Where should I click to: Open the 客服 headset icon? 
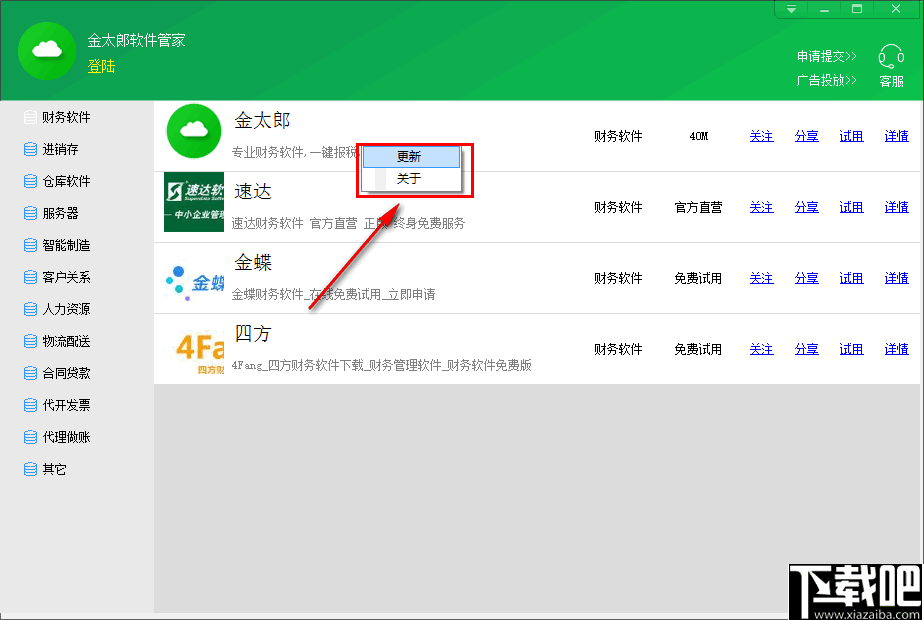(x=891, y=57)
